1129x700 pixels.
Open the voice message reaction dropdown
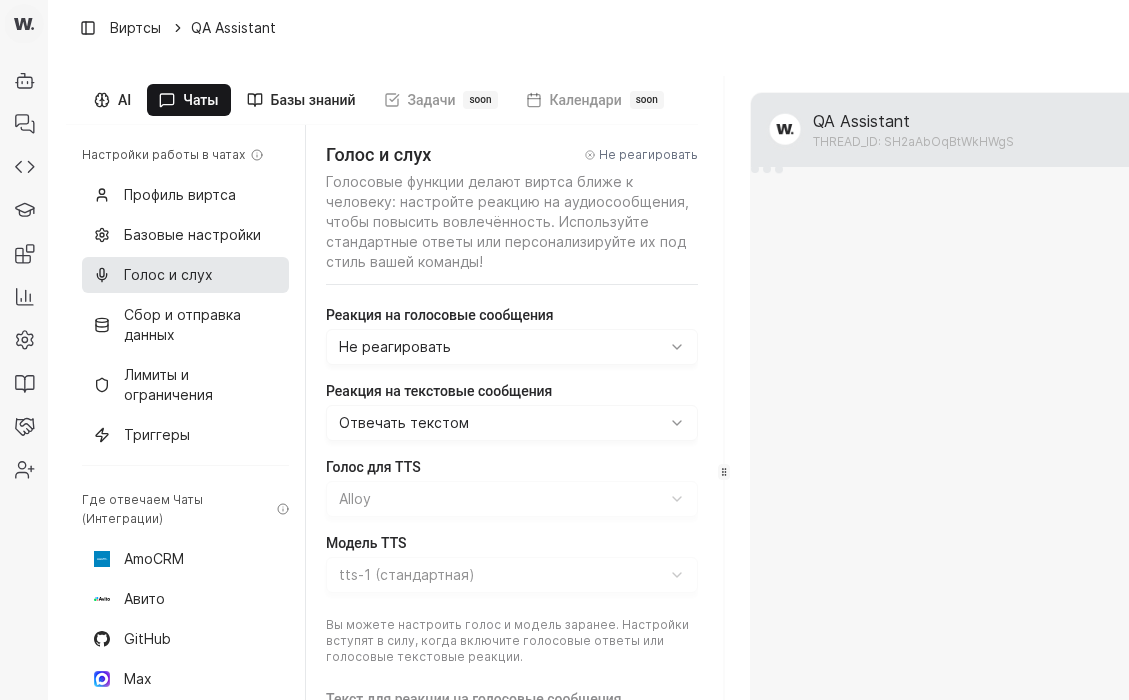pyautogui.click(x=511, y=347)
